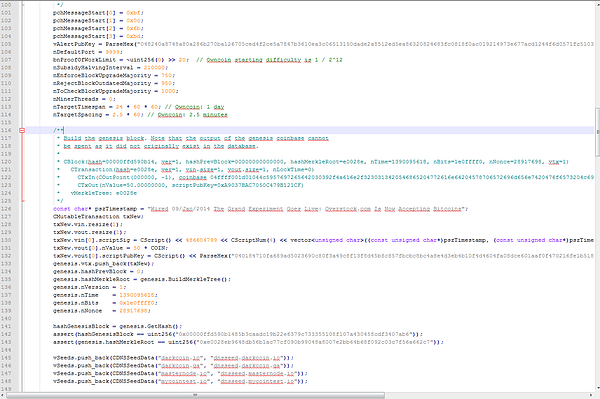This screenshot has width=600, height=399.
Task: Click the 'nTargetTimespan' variable
Action: 79,107
